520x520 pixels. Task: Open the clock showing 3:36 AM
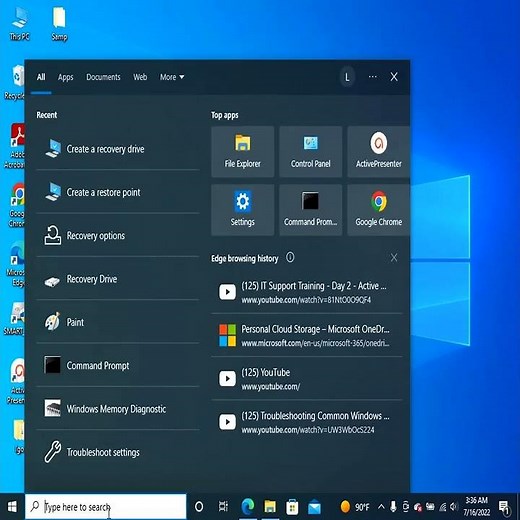[x=477, y=506]
